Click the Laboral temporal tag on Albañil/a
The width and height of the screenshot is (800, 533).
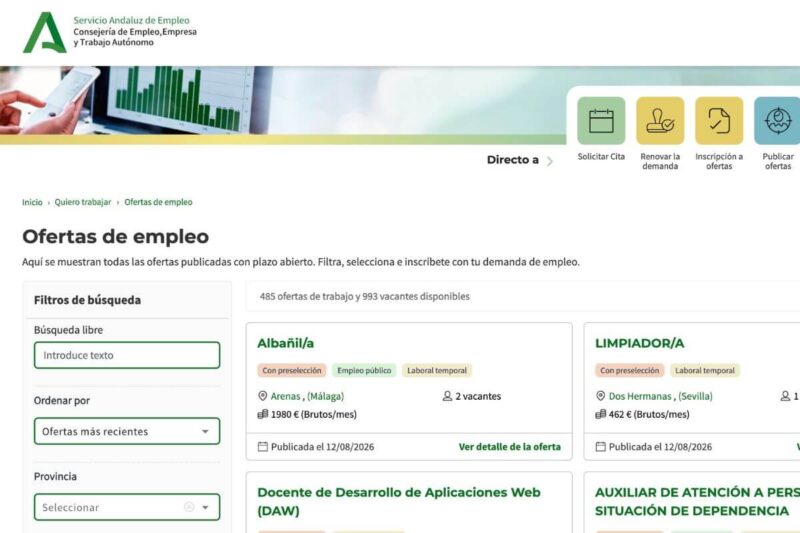437,370
